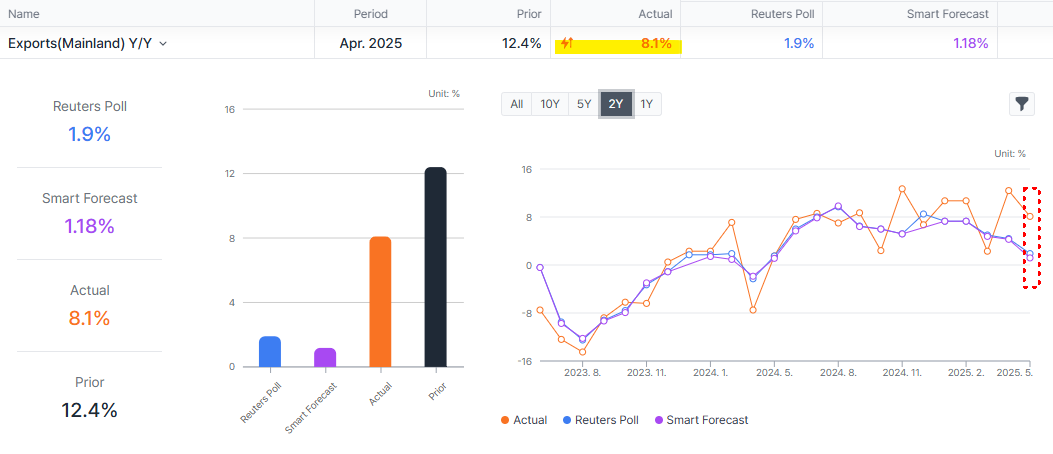Open the chart filter funnel icon
Screen dimensions: 1053x454
point(1021,103)
